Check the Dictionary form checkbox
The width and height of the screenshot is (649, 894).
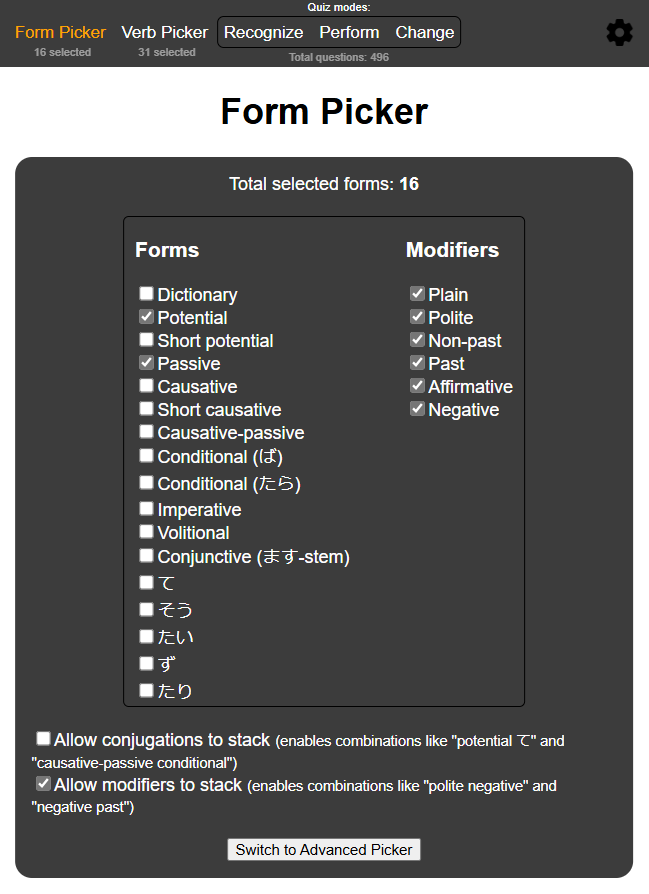[146, 294]
